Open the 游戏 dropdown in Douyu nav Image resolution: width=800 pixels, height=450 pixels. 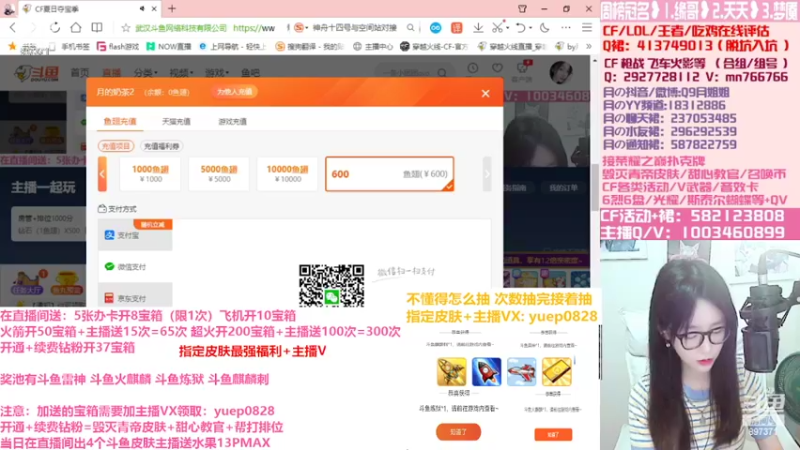click(x=216, y=73)
